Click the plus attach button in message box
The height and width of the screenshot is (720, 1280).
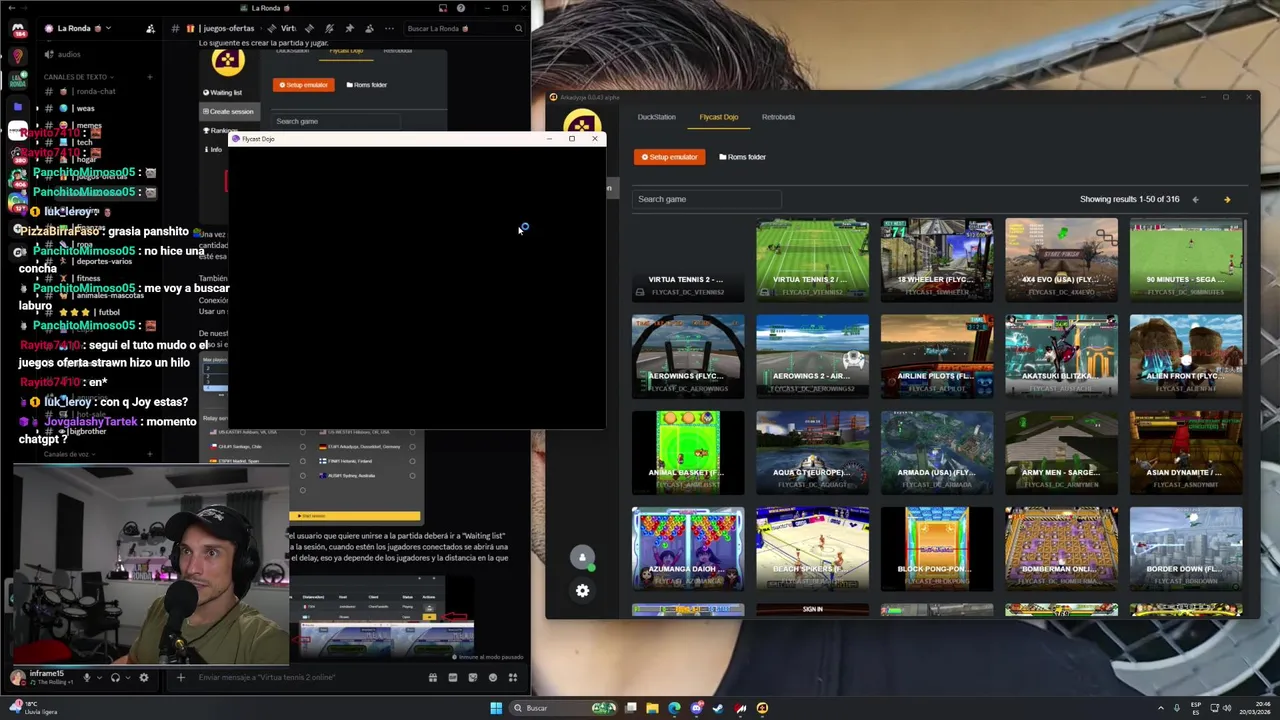coord(181,678)
